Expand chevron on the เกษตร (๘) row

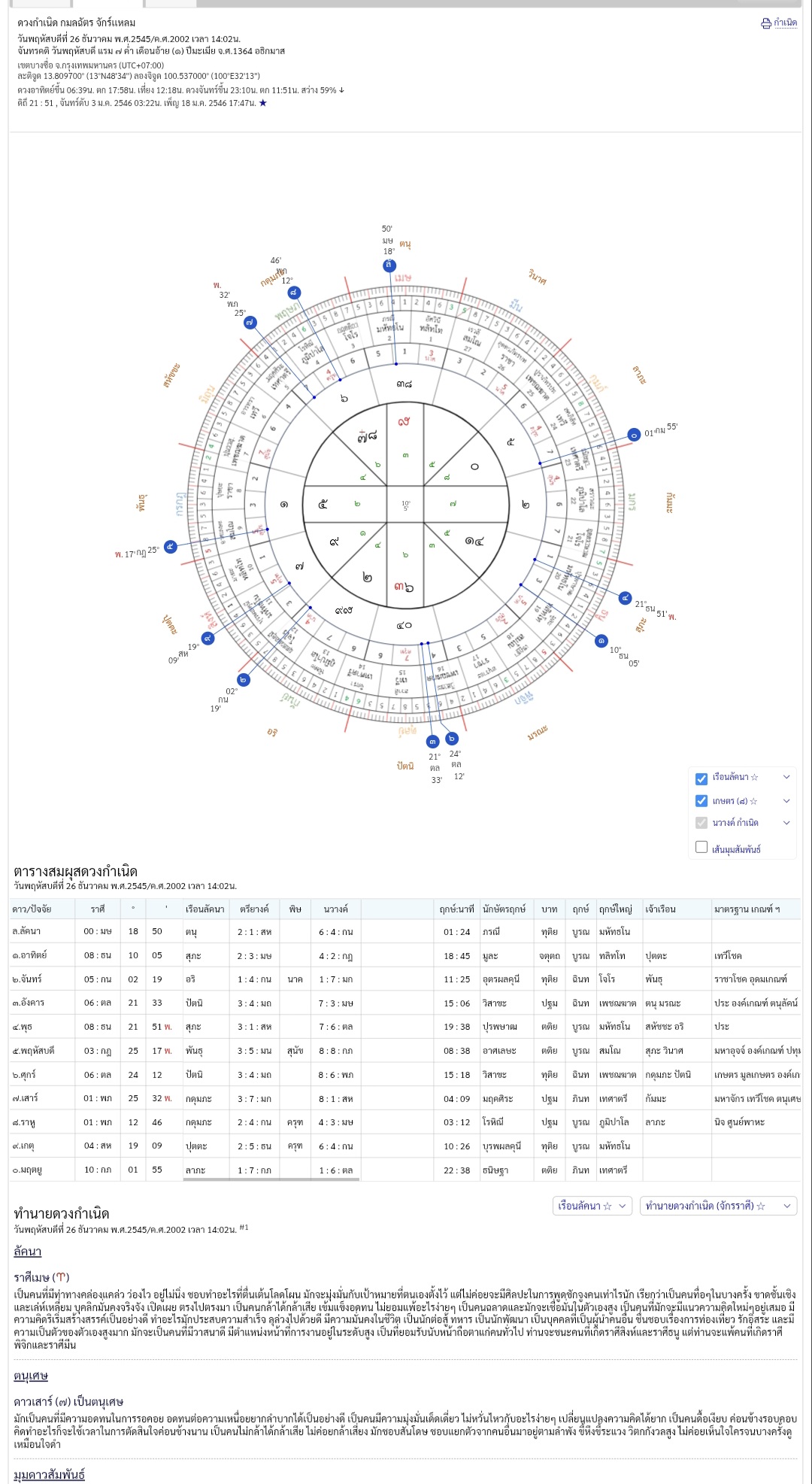[x=786, y=801]
